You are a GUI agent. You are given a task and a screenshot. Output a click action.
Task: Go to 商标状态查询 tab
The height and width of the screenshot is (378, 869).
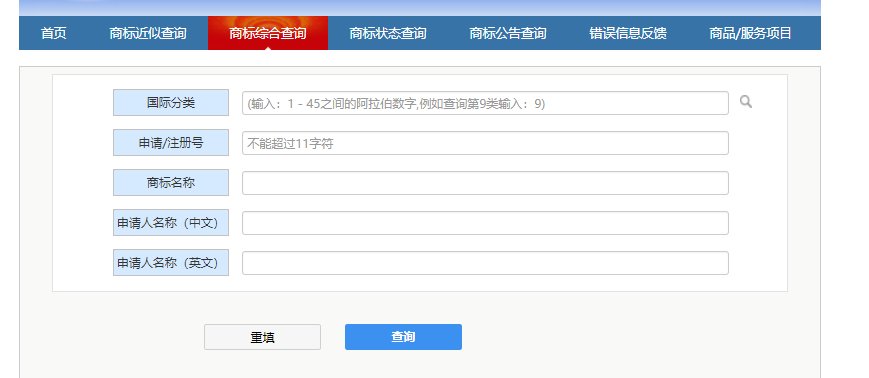pos(388,33)
